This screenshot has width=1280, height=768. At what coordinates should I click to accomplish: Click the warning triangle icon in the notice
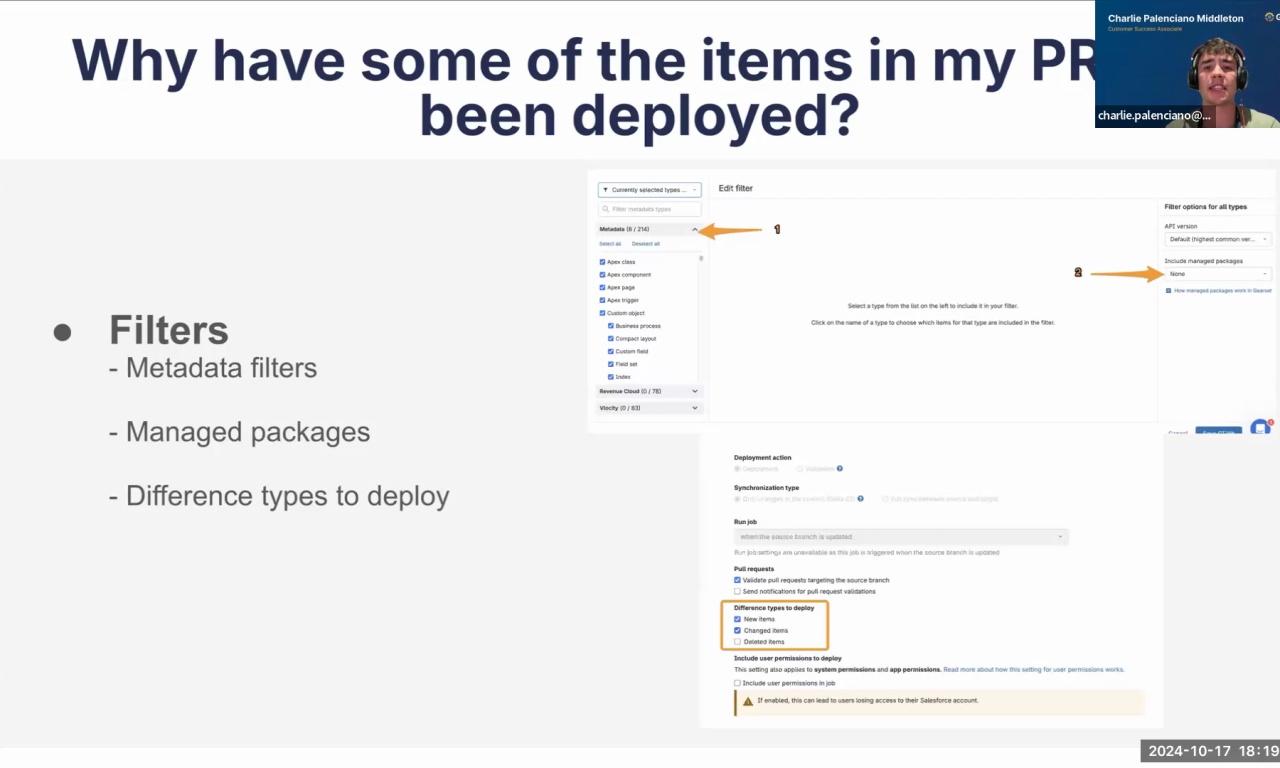pos(747,701)
